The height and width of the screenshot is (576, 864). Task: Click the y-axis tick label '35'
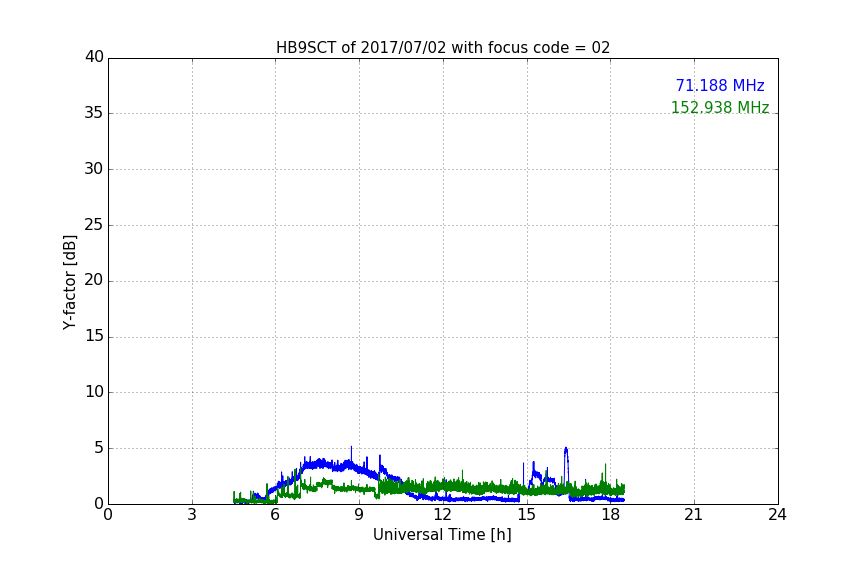click(x=94, y=112)
